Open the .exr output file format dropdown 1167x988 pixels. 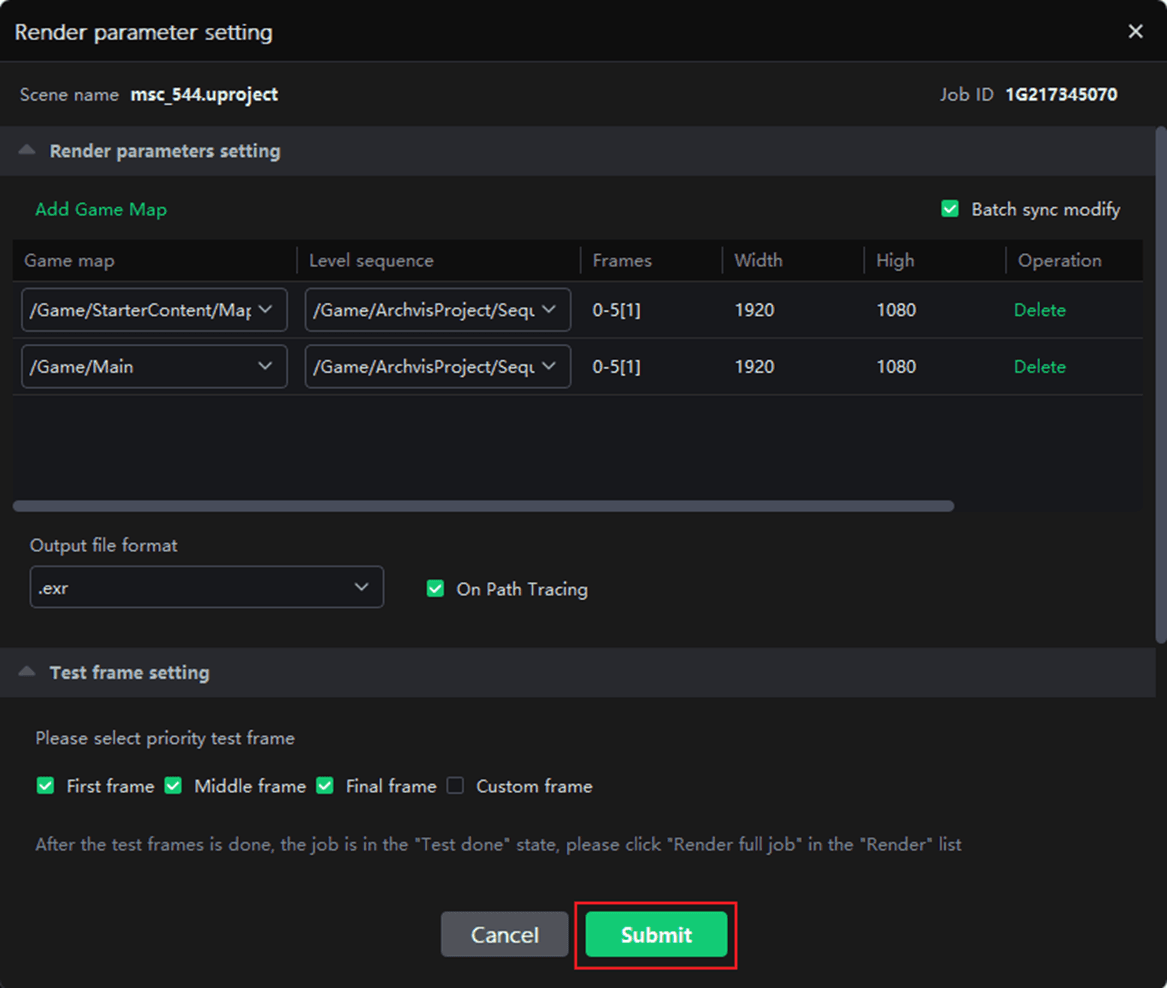point(206,588)
